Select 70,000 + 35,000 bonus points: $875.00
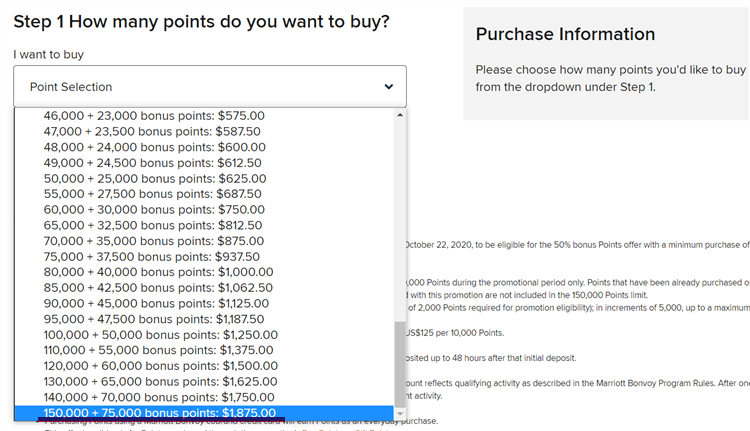The image size is (750, 431). (153, 241)
